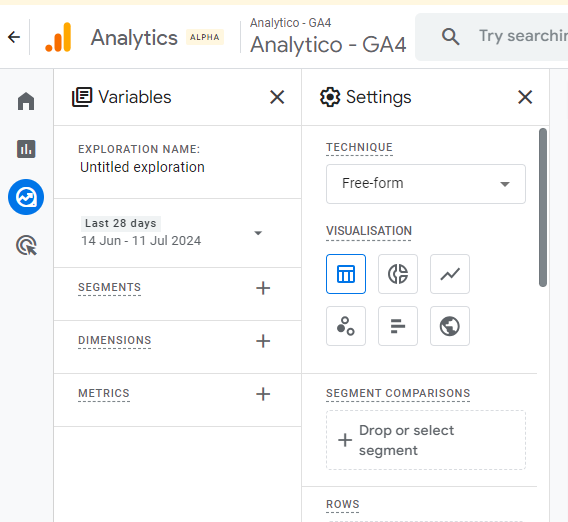Screen dimensions: 568x522
Task: Click the back arrow icon
Action: coord(14,37)
